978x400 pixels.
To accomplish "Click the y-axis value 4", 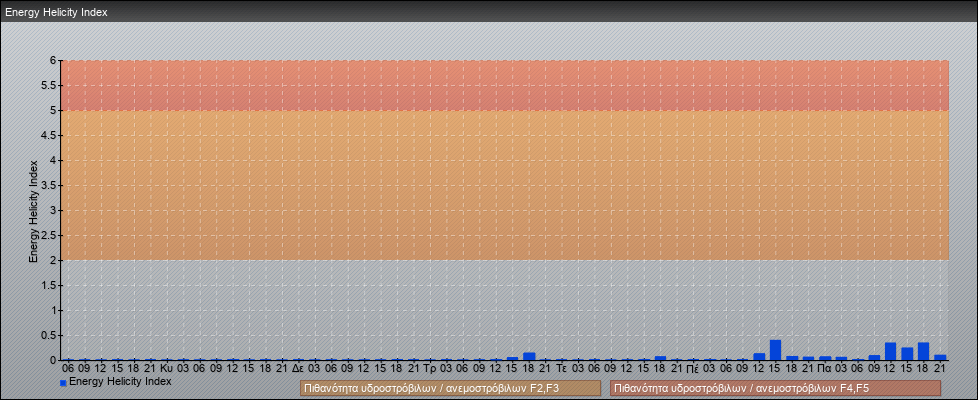I will click(54, 160).
